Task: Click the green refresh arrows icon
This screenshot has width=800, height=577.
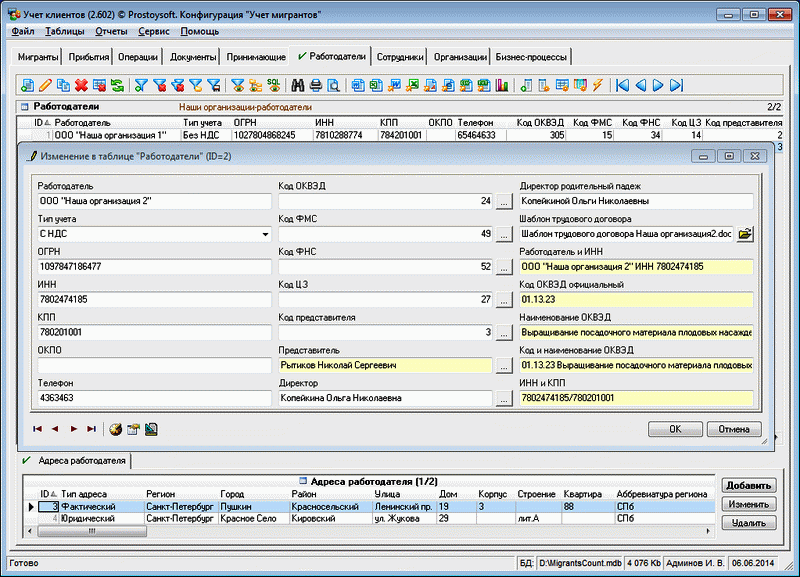Action: click(117, 86)
